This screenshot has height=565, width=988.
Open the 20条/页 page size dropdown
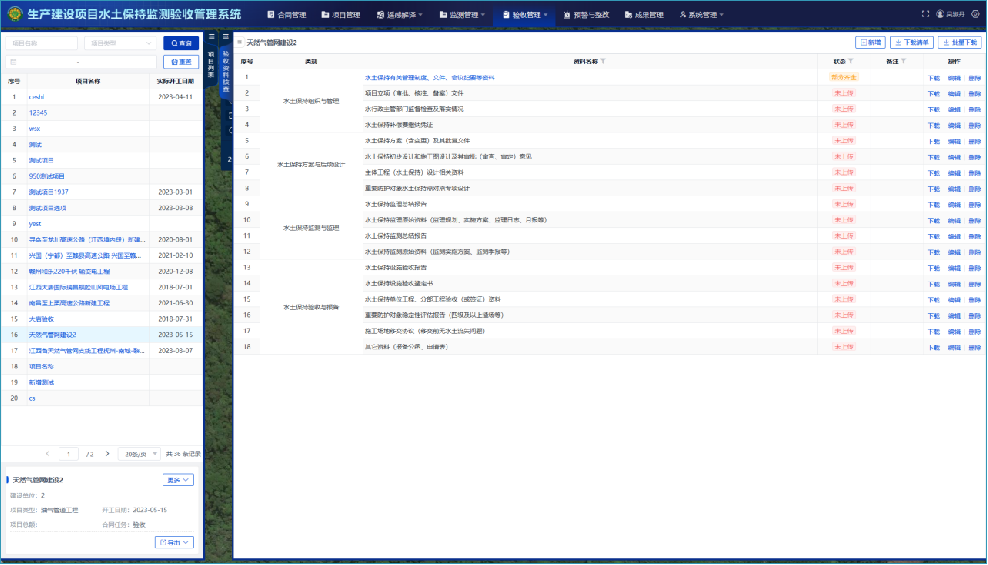138,454
